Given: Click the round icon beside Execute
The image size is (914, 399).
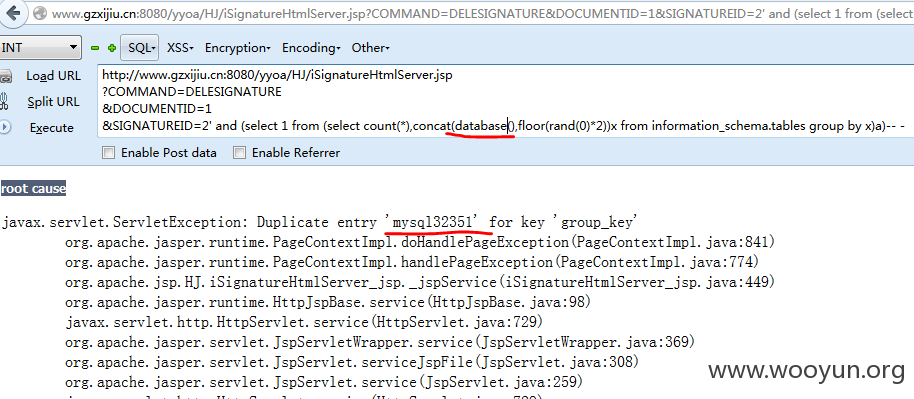Looking at the screenshot, I should (x=5, y=127).
